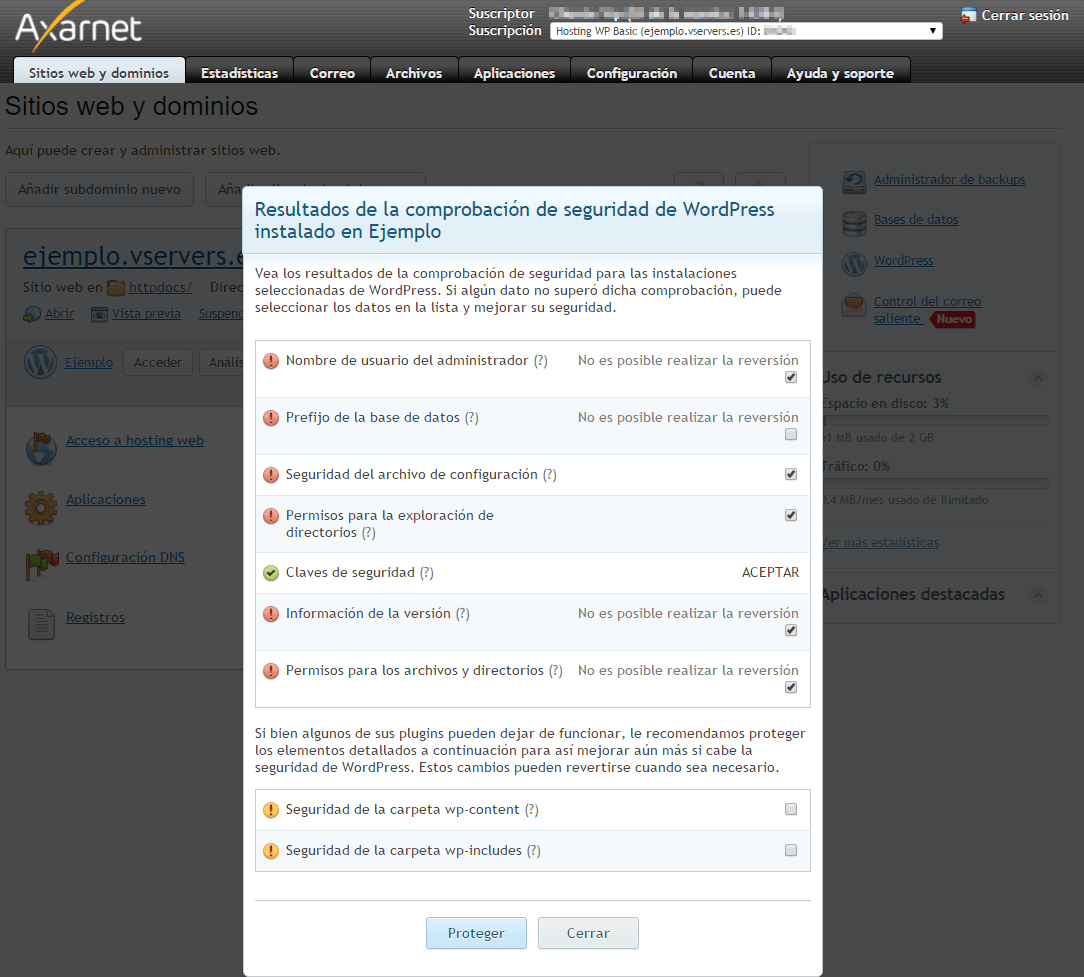Open the Administrador de backups link
The image size is (1084, 977).
[949, 180]
